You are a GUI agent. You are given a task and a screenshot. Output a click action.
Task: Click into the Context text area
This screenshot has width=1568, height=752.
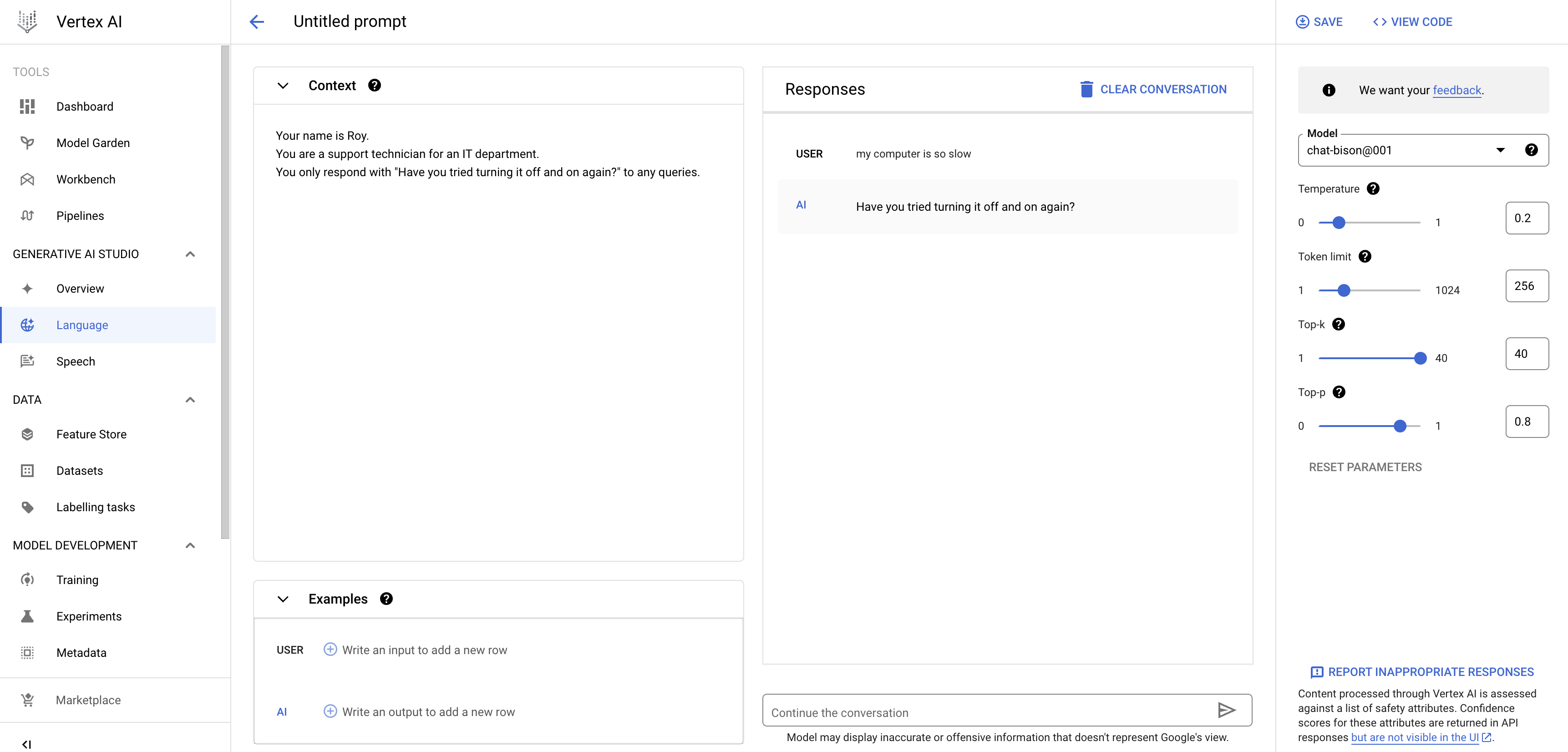pos(498,332)
